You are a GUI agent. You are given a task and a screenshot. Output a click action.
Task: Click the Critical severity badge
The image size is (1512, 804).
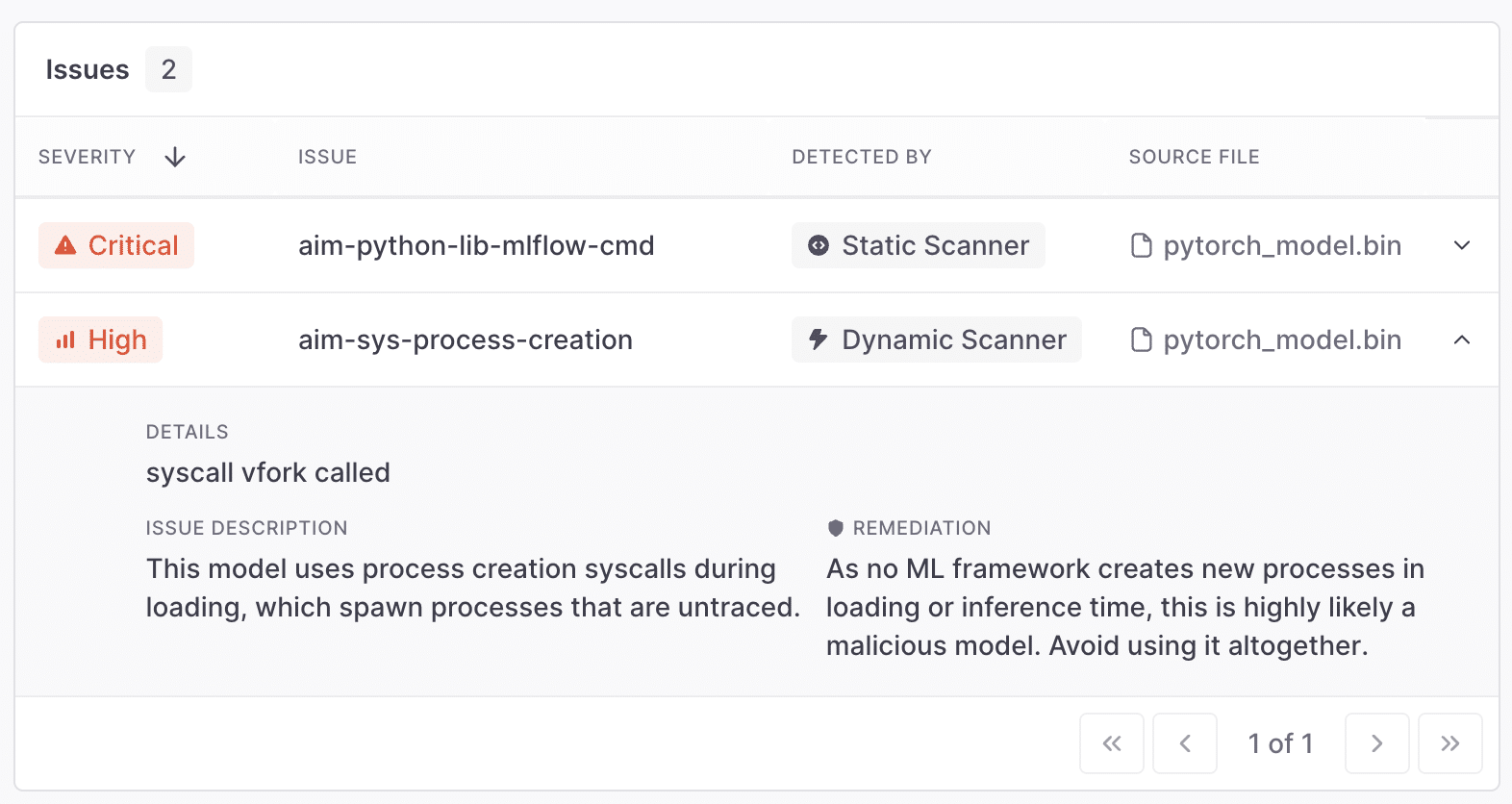click(116, 245)
